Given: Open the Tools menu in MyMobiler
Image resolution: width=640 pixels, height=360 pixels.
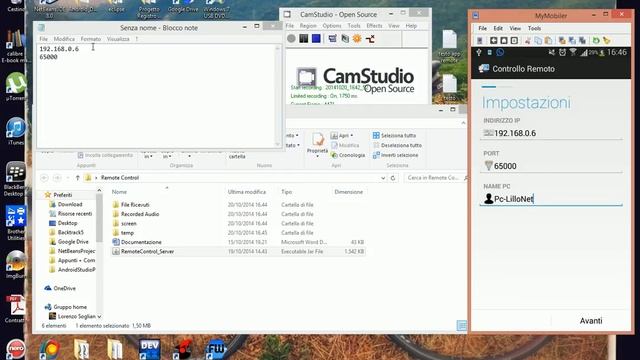Looking at the screenshot, I should (x=534, y=28).
